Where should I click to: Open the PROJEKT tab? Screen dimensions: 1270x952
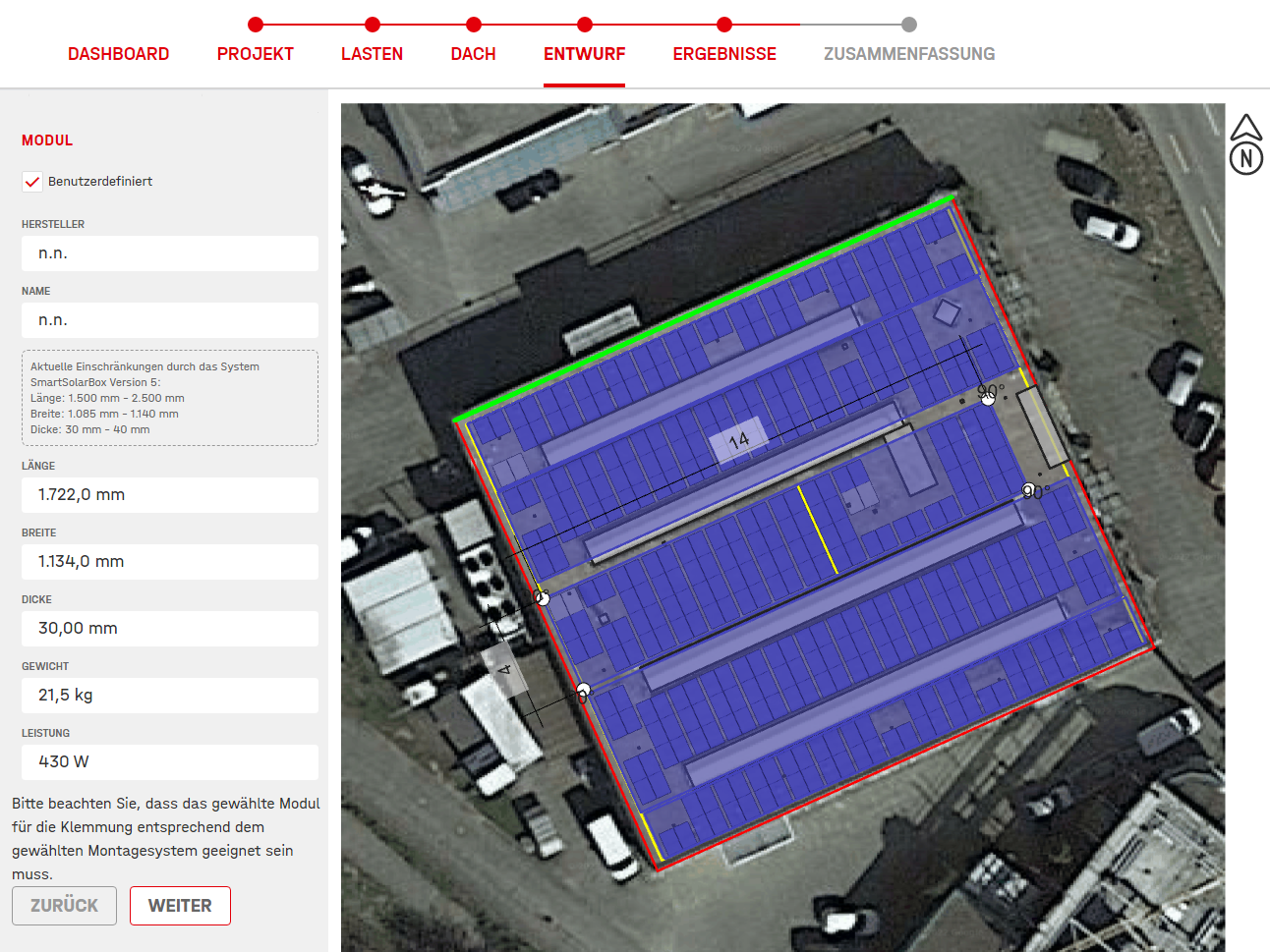pos(255,54)
